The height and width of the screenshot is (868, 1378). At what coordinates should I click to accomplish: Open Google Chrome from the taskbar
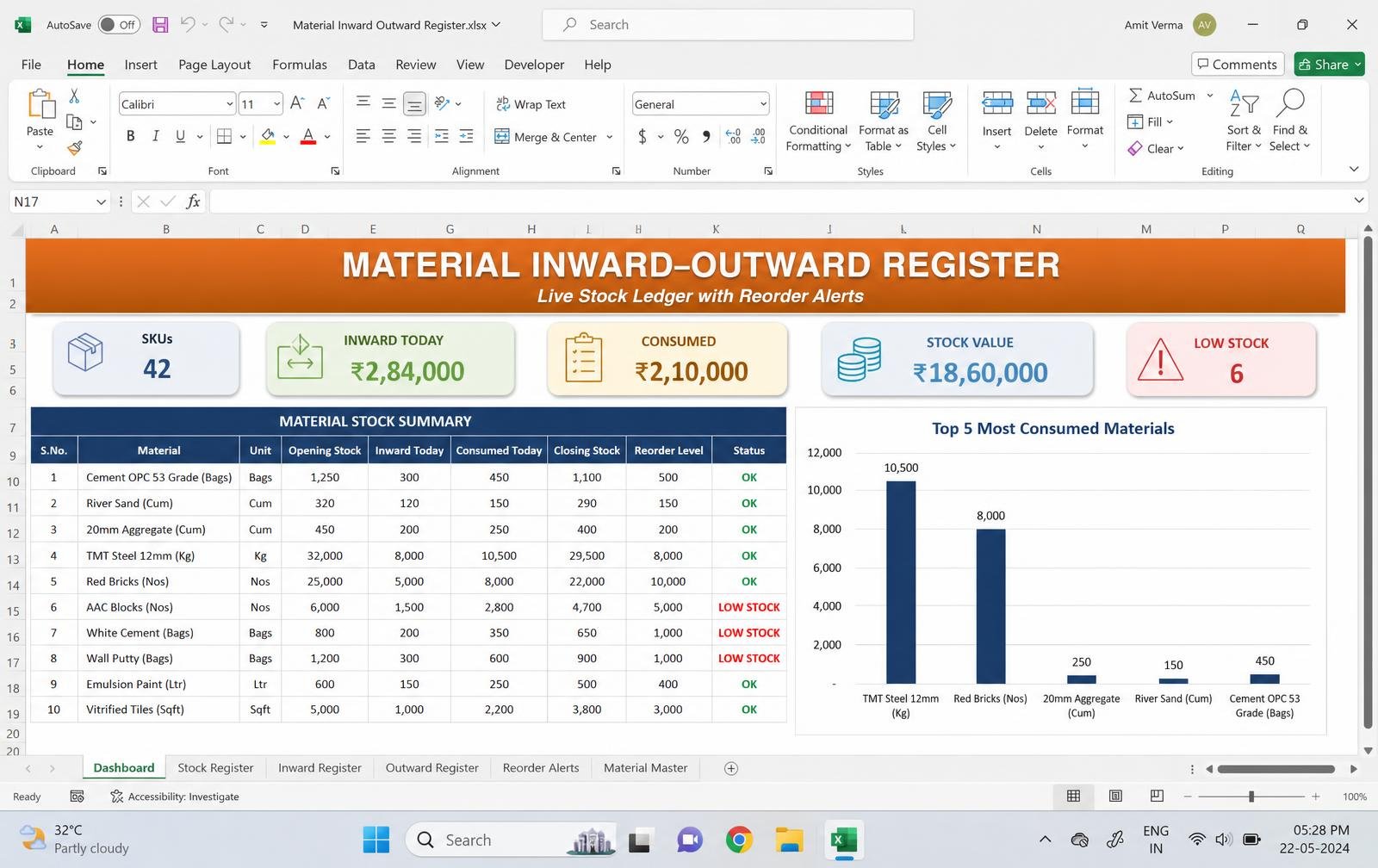(x=739, y=840)
